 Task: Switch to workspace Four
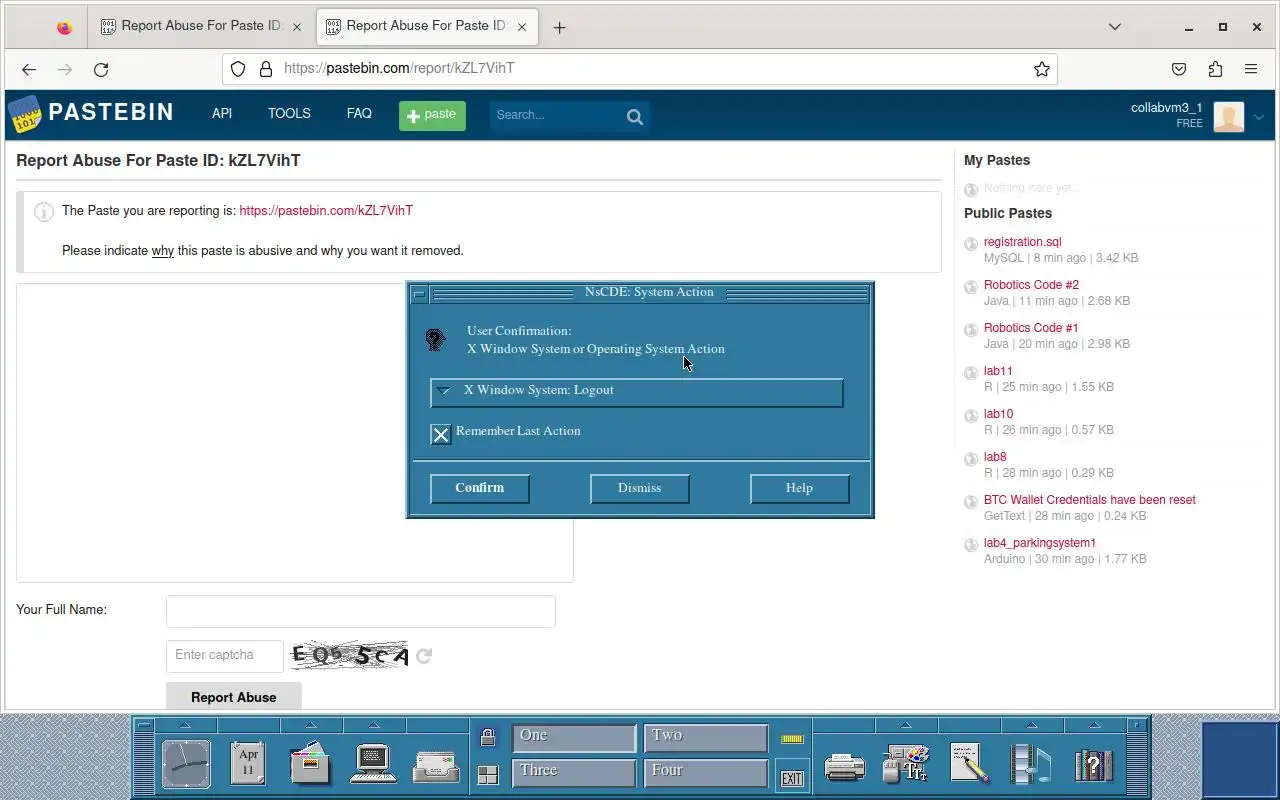click(x=706, y=773)
